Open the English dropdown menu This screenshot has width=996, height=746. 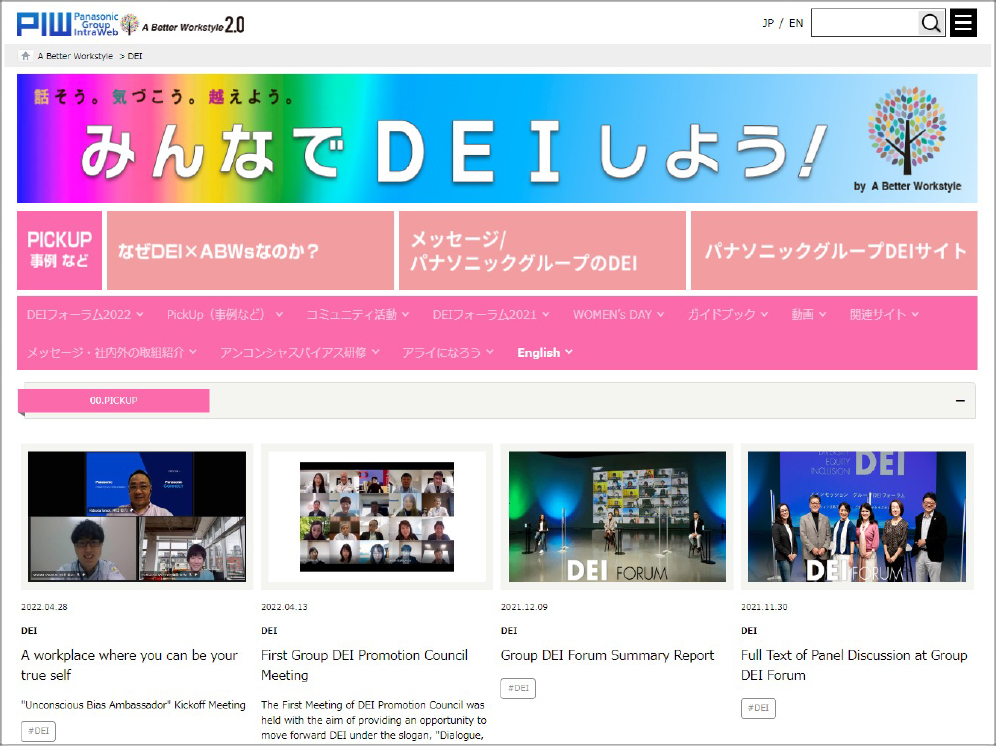544,352
